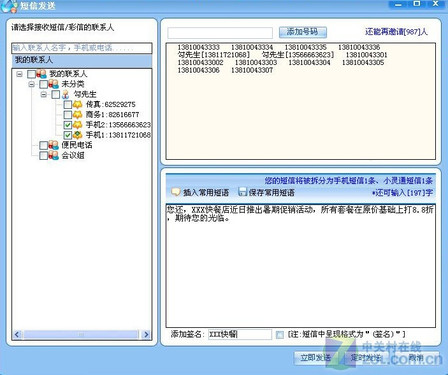Collapse the 我的联系人 tree node
Screen dimensions: 448x375
(19, 74)
